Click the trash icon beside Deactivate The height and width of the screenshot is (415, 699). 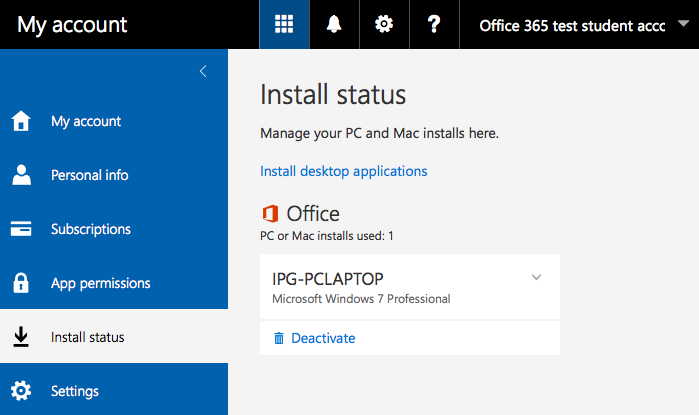pyautogui.click(x=279, y=338)
